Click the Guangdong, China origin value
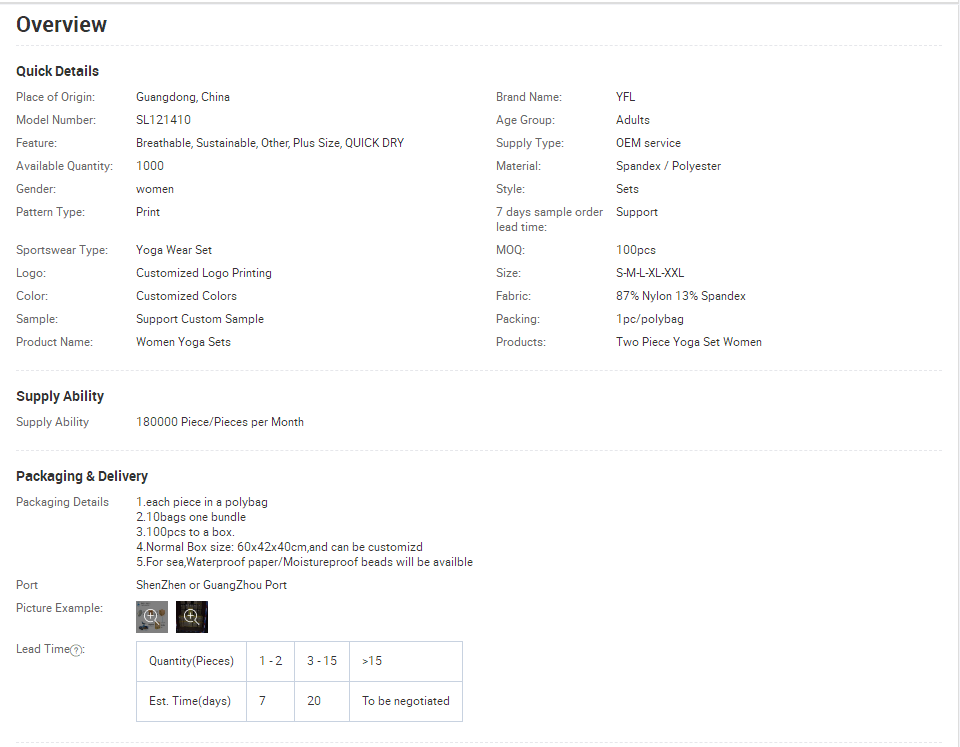 (x=183, y=97)
